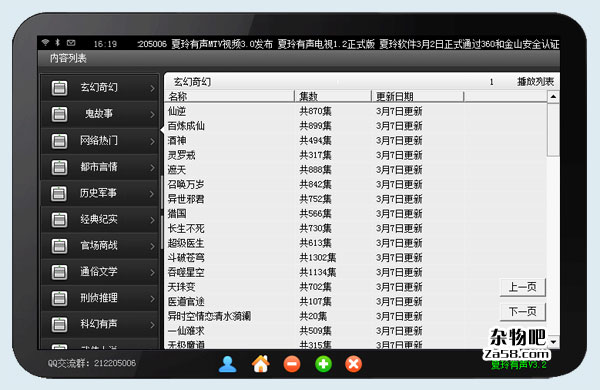Click the icon beside 官场商战 category

click(59, 246)
